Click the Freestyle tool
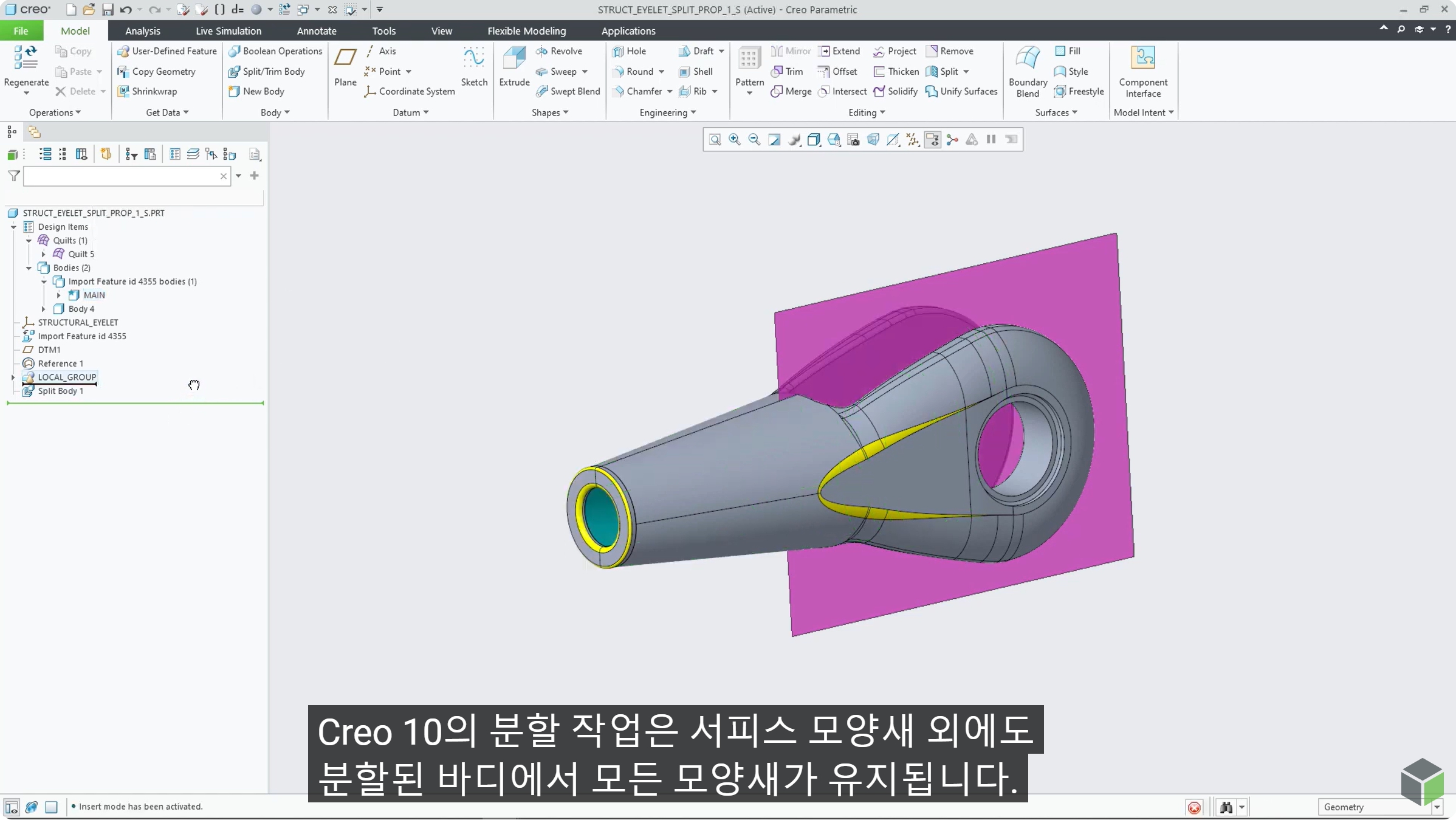The image size is (1456, 820). point(1079,91)
